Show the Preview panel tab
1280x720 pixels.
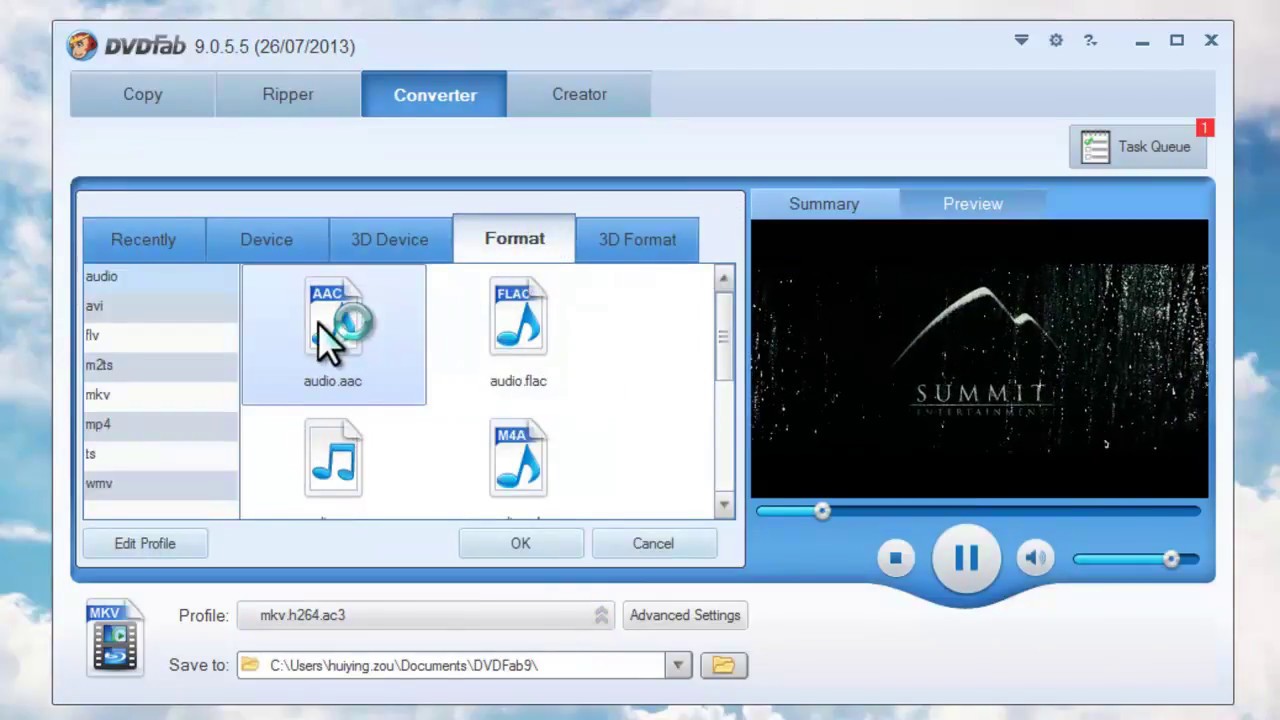click(973, 204)
